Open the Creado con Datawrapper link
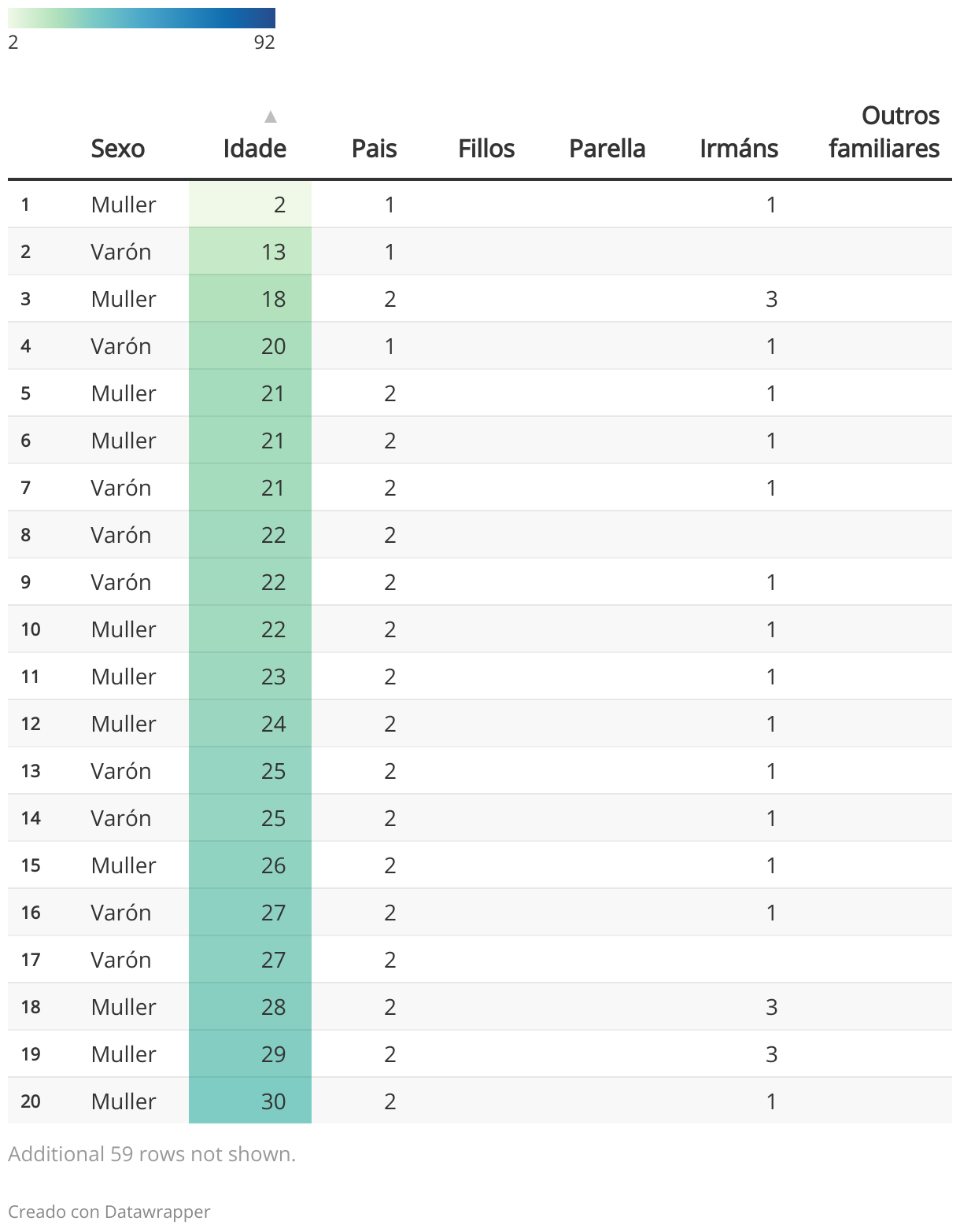This screenshot has height=1232, width=960. (x=109, y=1212)
